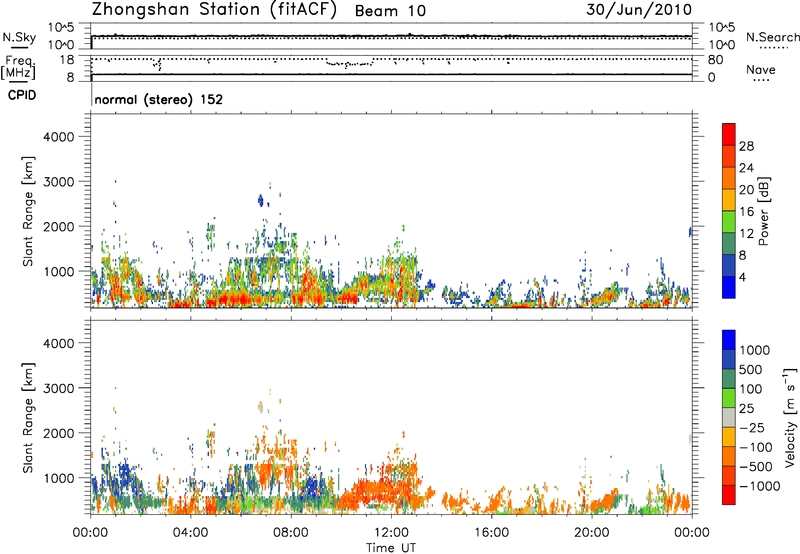
Task: Click the '20:00' time axis tick label
Action: coord(592,533)
